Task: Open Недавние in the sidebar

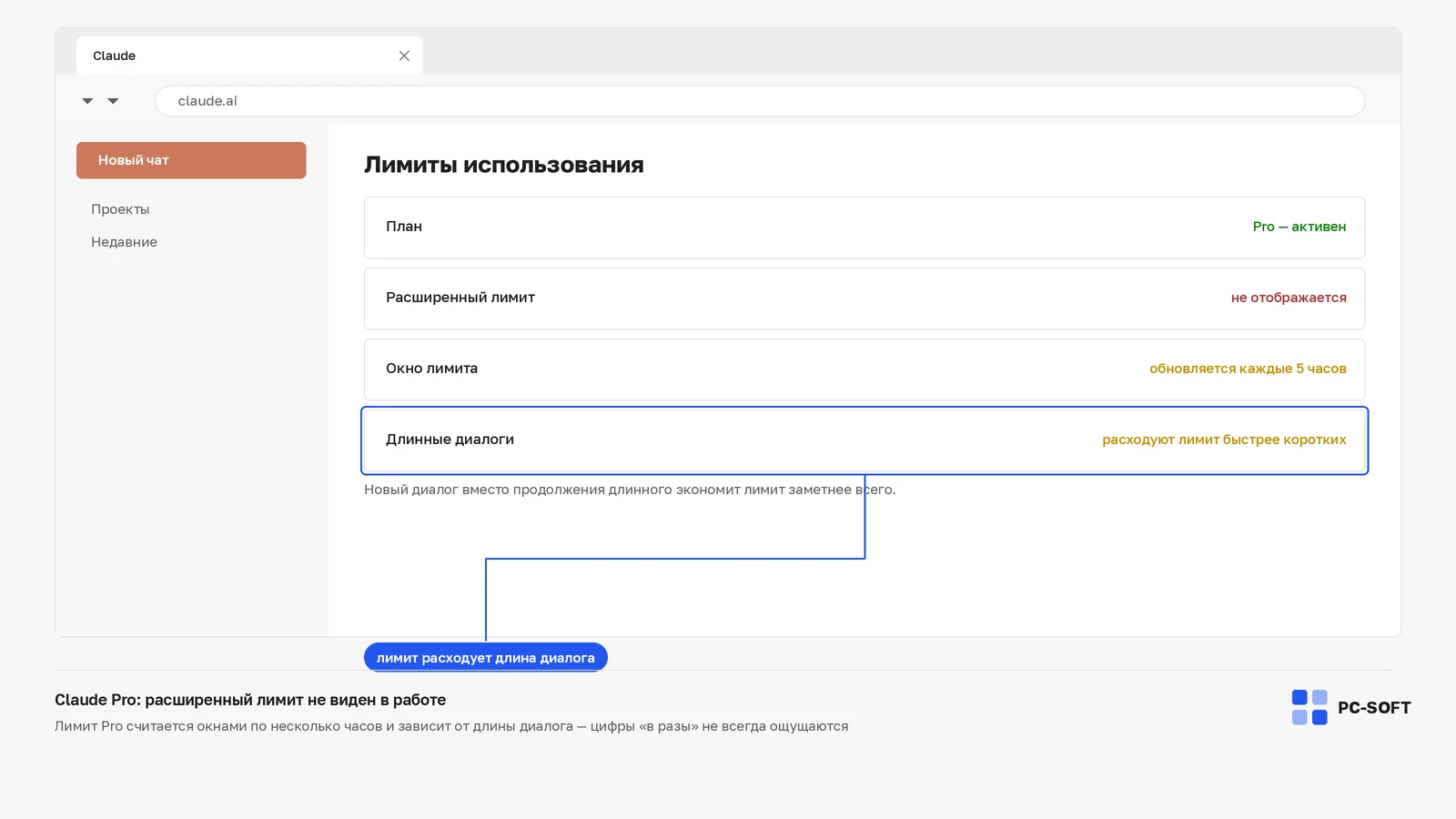Action: pos(124,242)
